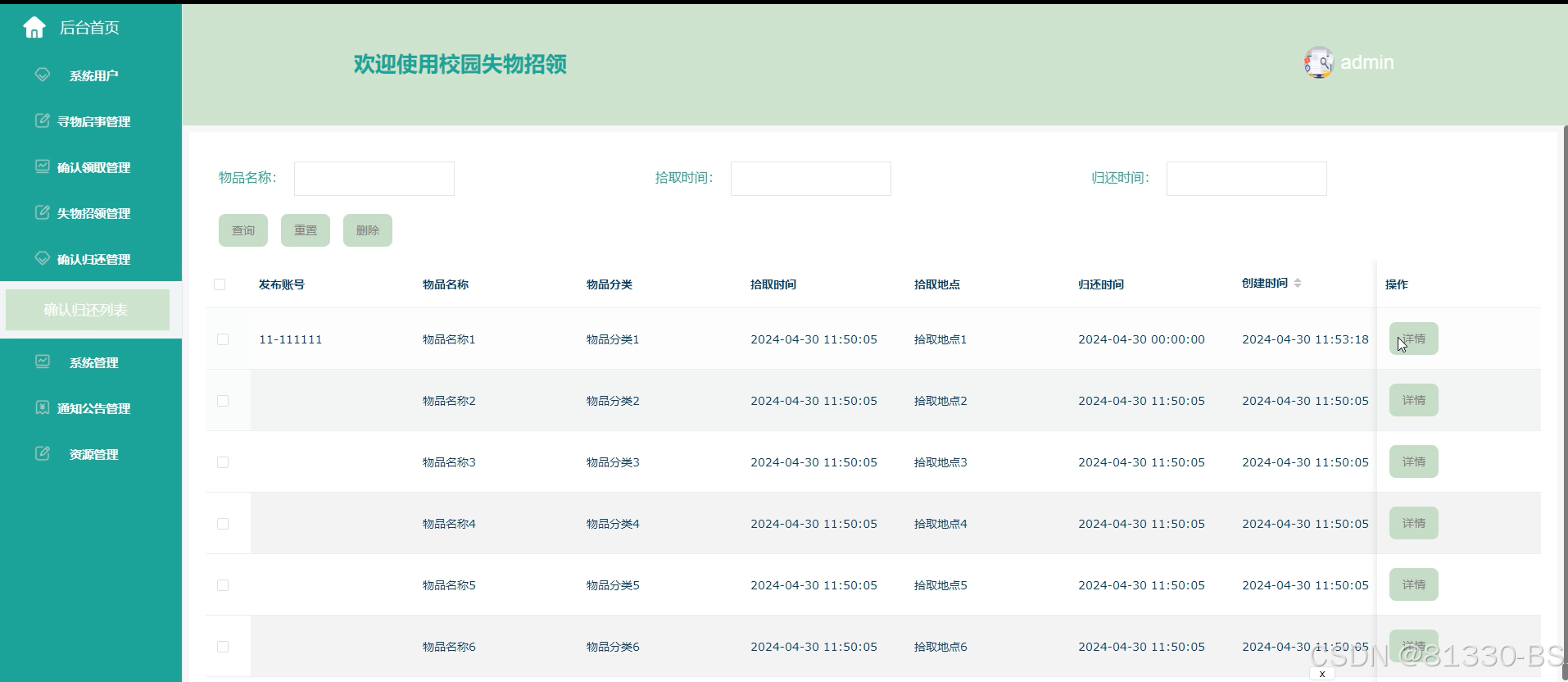The image size is (1568, 682).
Task: Close the small x popup at the bottom right
Action: (1322, 674)
